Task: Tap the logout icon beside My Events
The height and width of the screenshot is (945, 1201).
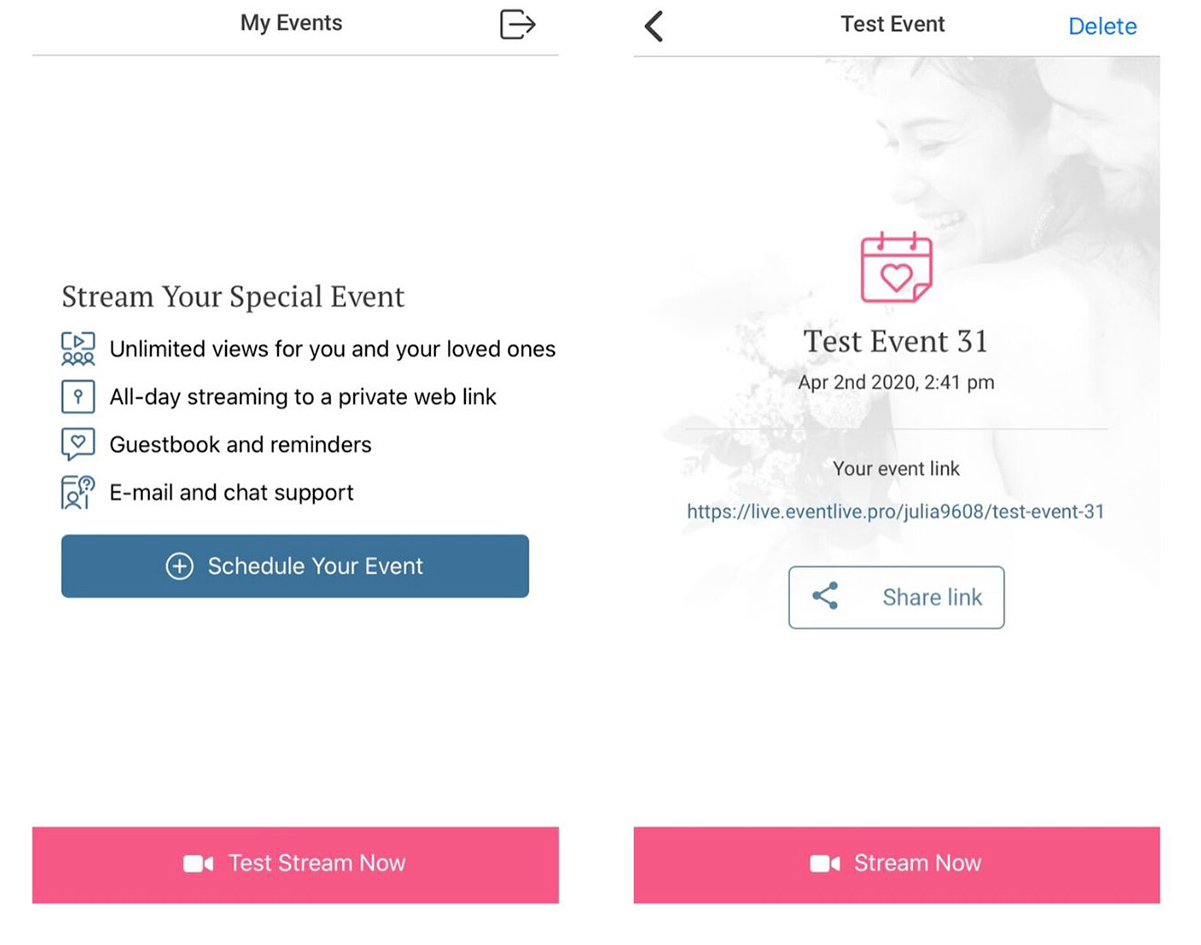Action: 517,24
